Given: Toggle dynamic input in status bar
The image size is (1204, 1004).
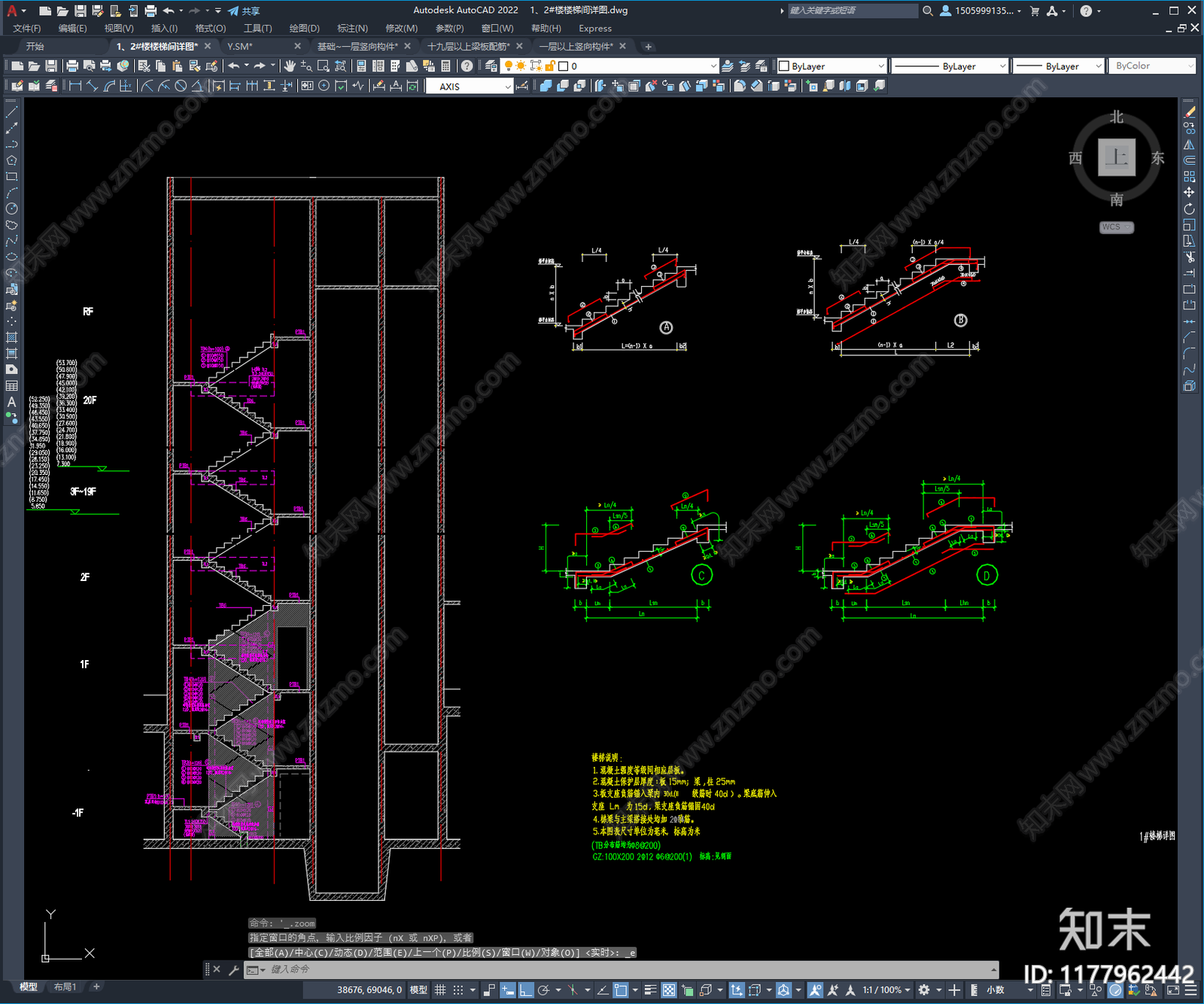Looking at the screenshot, I should (x=508, y=990).
